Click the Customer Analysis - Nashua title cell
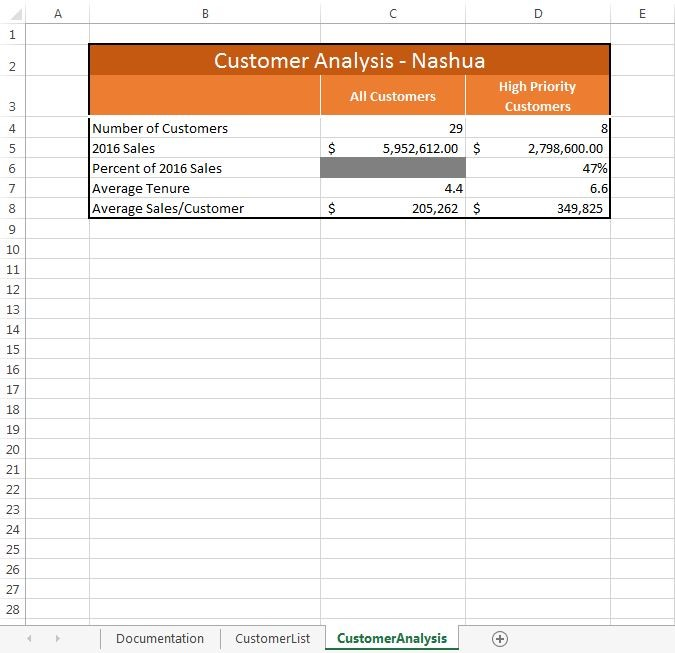Image resolution: width=675 pixels, height=653 pixels. (350, 60)
